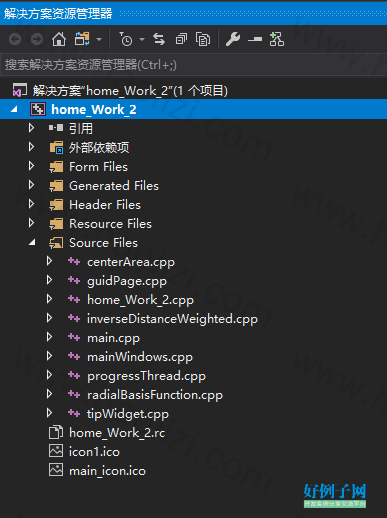Click the C++ icon of main.cpp
Viewport: 387px width, 518px height.
[74, 337]
